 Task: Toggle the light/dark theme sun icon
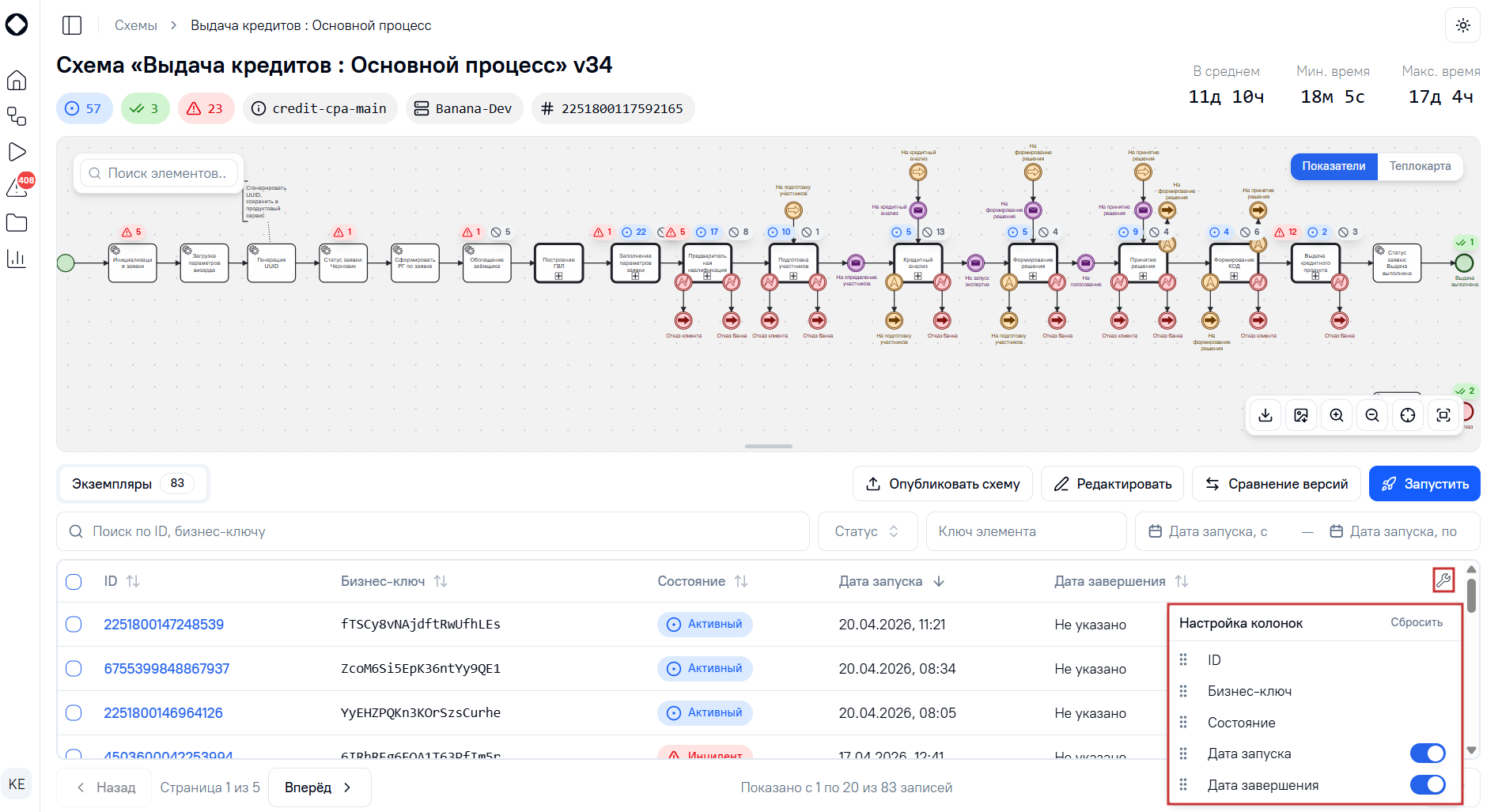click(x=1462, y=25)
